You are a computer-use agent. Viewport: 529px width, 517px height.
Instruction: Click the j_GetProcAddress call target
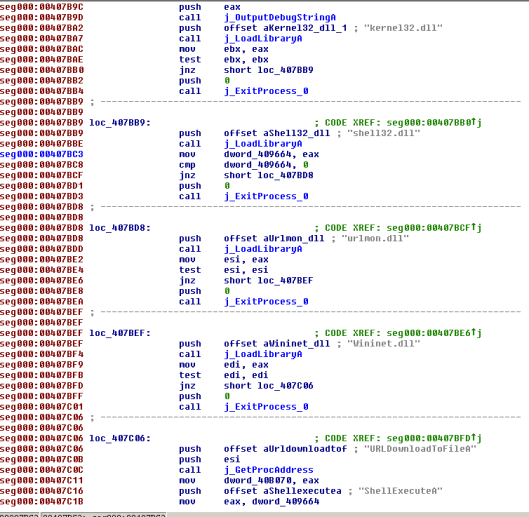pyautogui.click(x=269, y=470)
